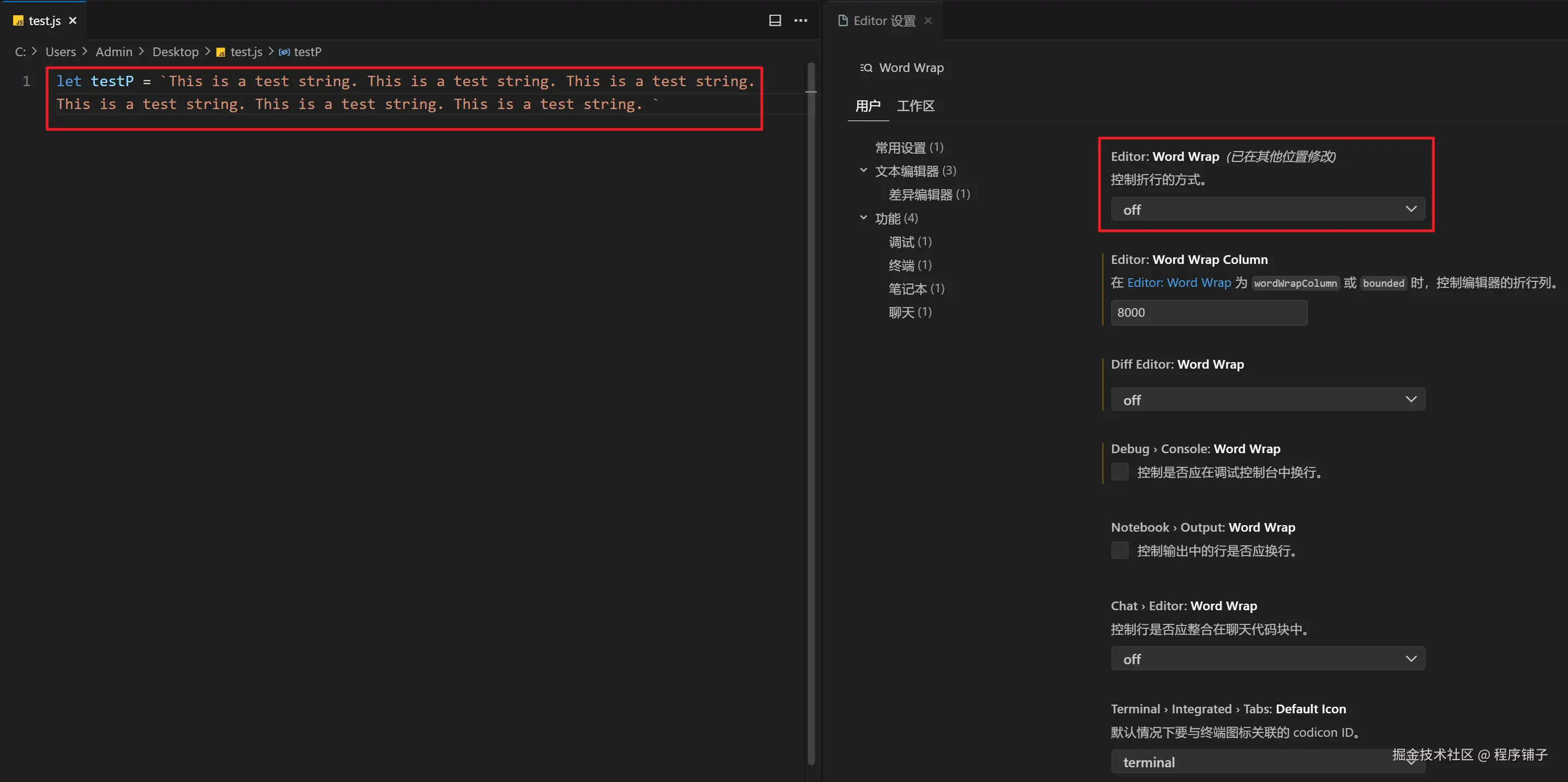Viewport: 1568px width, 782px height.
Task: Click the split editor layout icon
Action: pyautogui.click(x=774, y=20)
